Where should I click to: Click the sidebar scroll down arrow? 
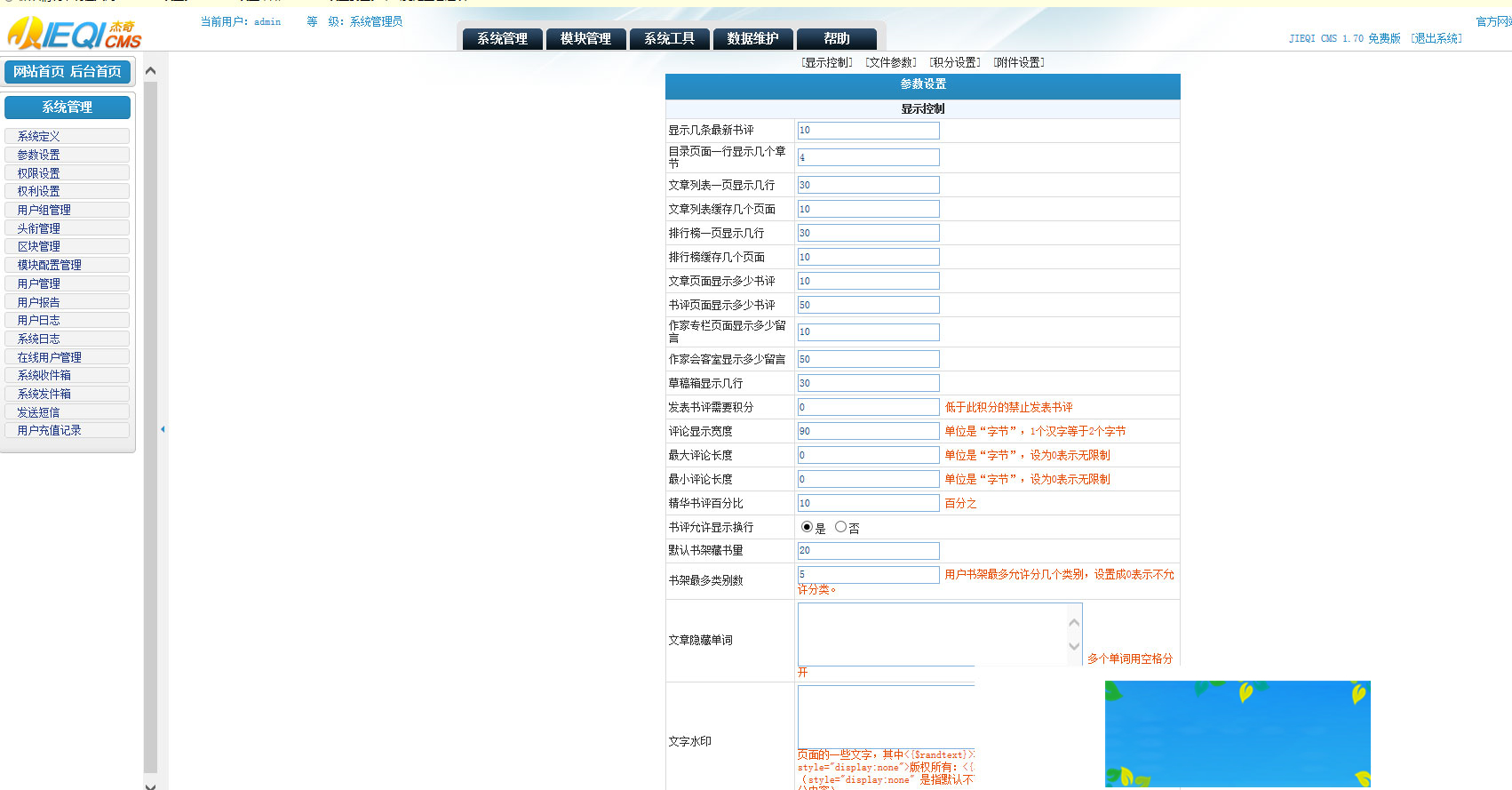[150, 786]
